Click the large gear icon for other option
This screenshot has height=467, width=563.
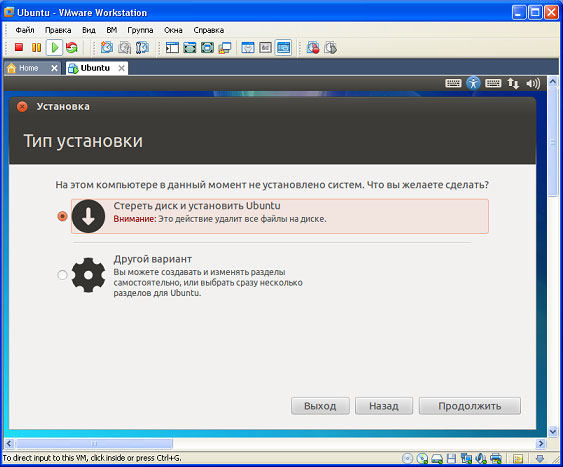click(x=88, y=275)
